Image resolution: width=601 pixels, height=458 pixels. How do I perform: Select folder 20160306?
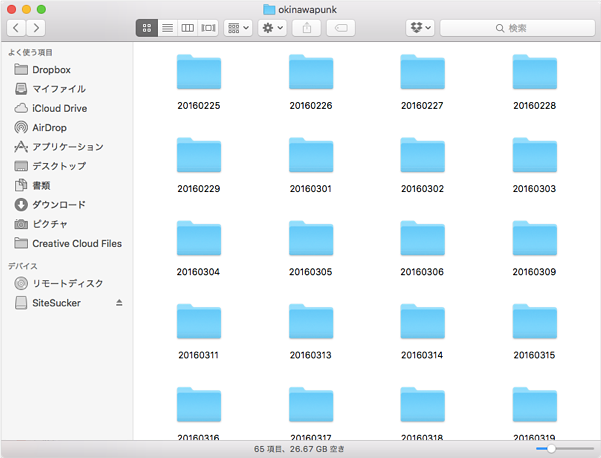422,249
